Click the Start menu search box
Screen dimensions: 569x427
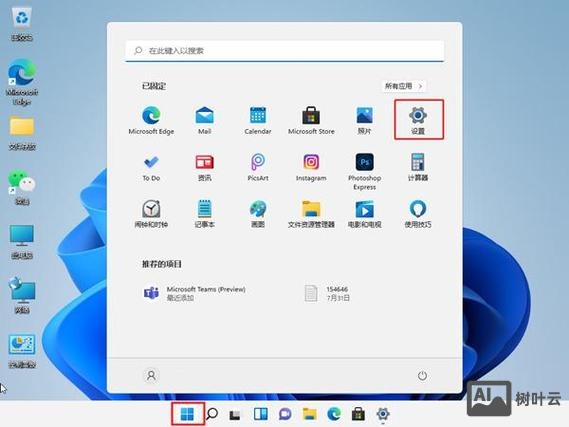pyautogui.click(x=285, y=51)
